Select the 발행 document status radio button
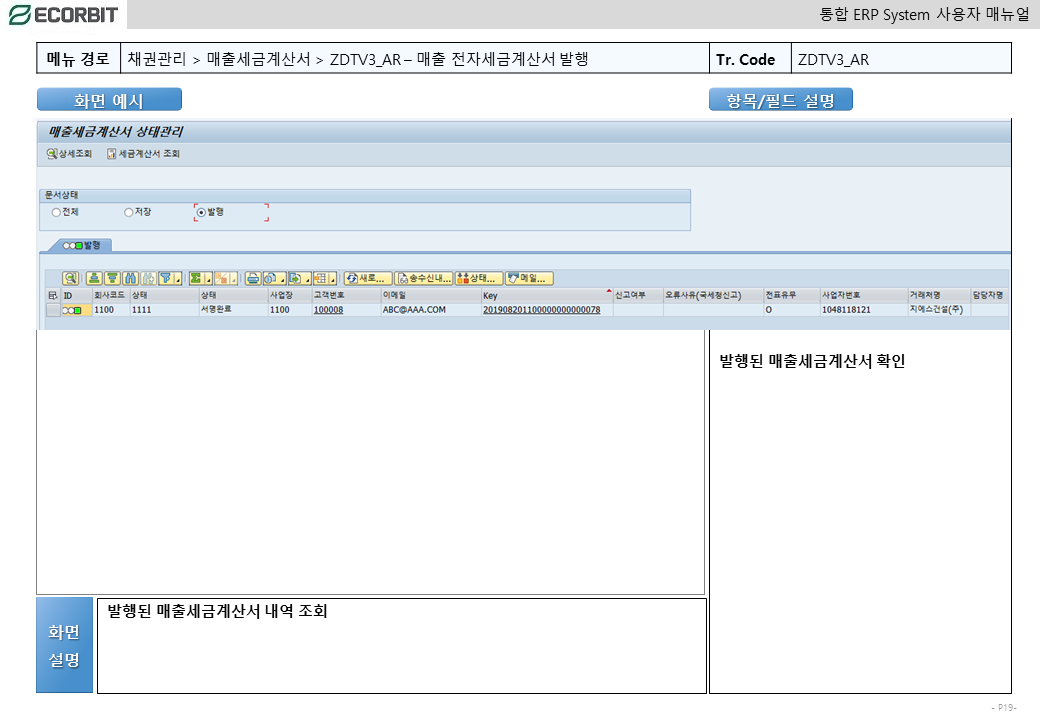This screenshot has height=720, width=1040. click(201, 212)
